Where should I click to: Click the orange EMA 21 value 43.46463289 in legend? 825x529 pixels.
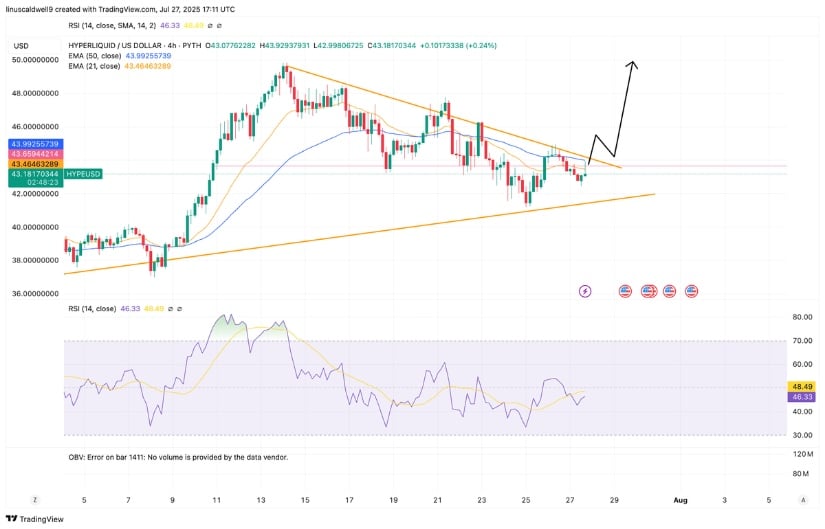(147, 66)
